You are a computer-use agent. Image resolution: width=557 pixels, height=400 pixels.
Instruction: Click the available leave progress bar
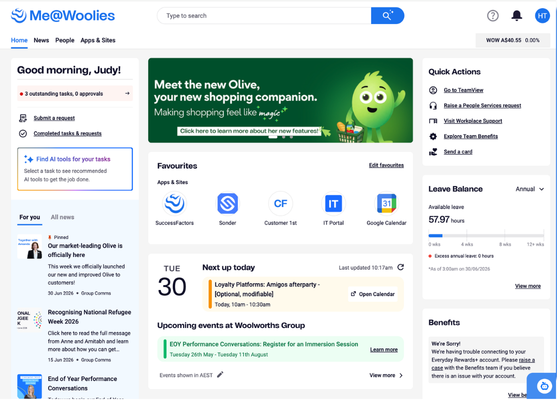click(x=486, y=235)
